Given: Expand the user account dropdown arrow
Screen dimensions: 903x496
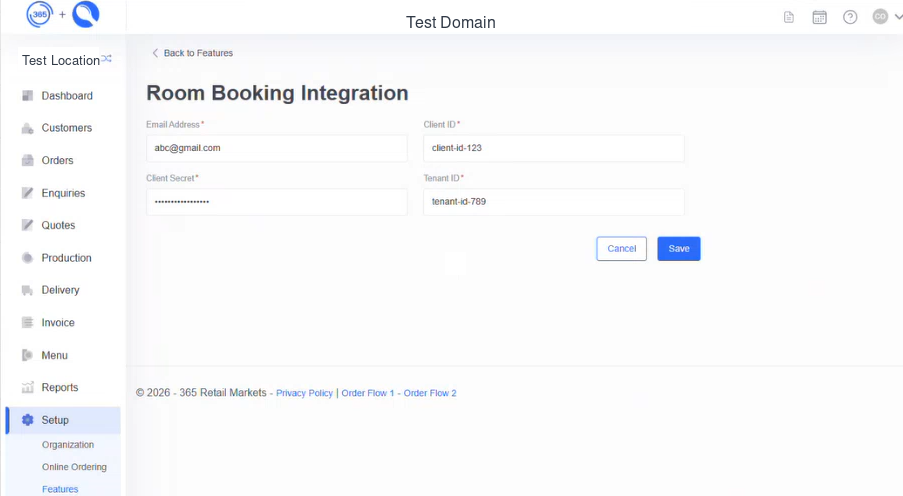Looking at the screenshot, I should click(x=898, y=17).
